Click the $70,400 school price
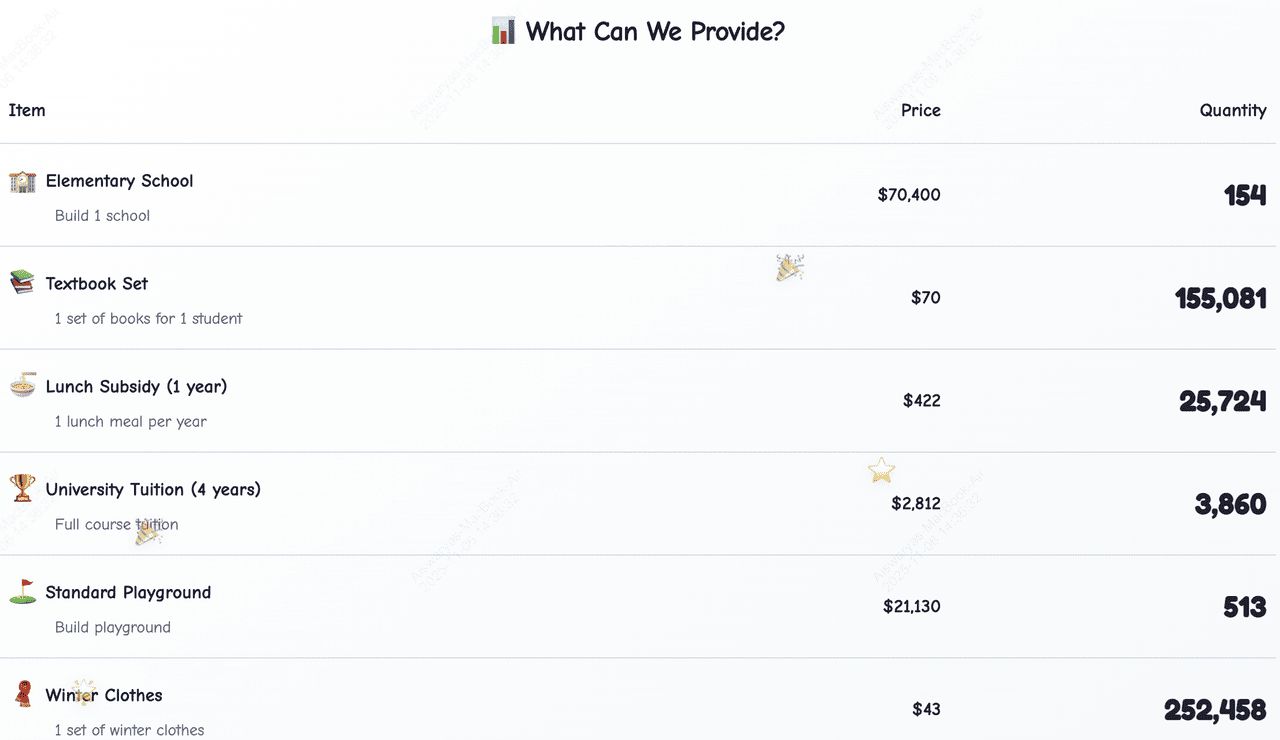 click(909, 195)
